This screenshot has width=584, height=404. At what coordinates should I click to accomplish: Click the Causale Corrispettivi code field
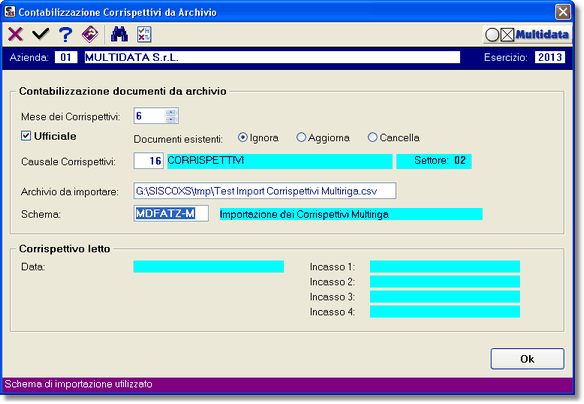tap(149, 161)
